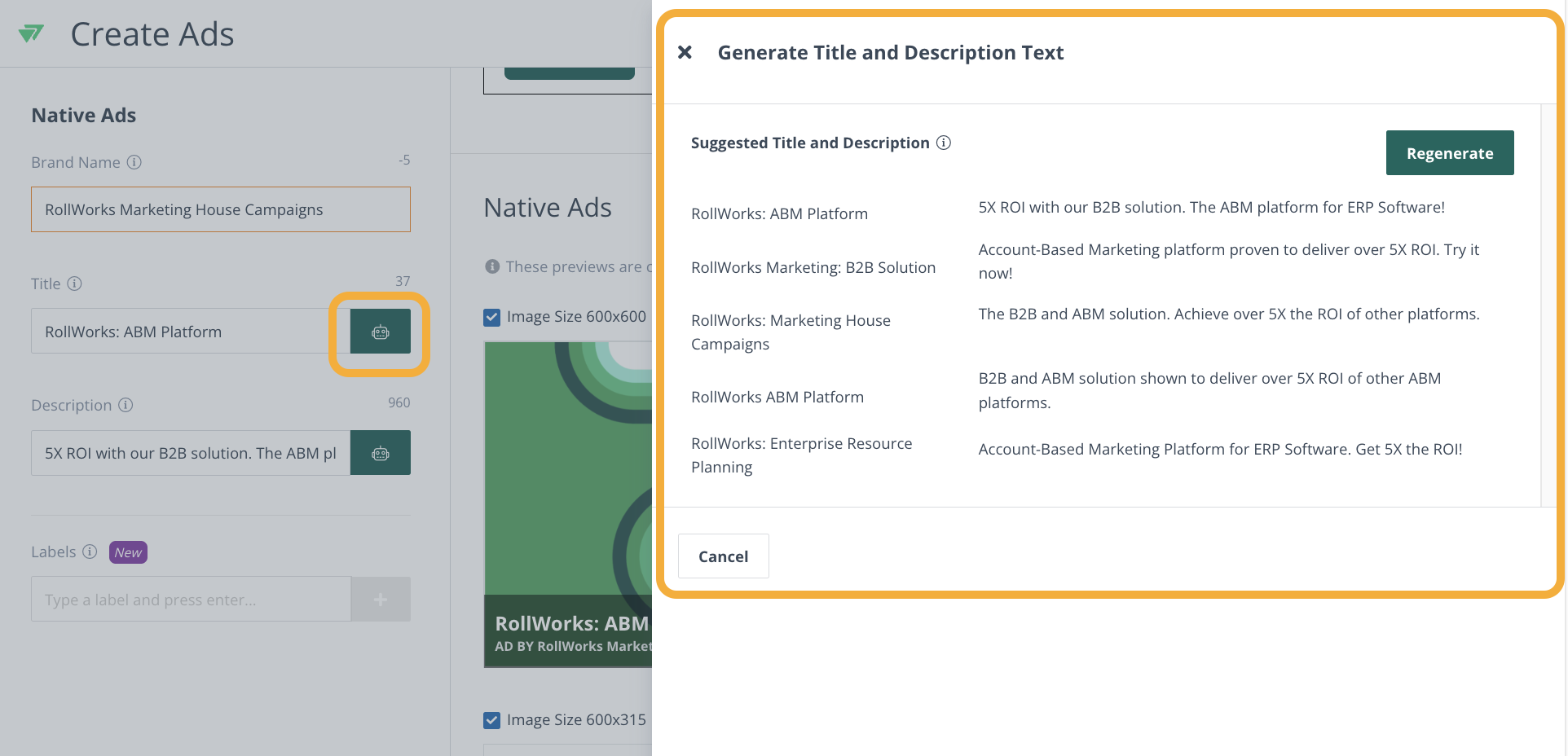Image resolution: width=1568 pixels, height=756 pixels.
Task: Click the Title info icon
Action: click(x=74, y=283)
